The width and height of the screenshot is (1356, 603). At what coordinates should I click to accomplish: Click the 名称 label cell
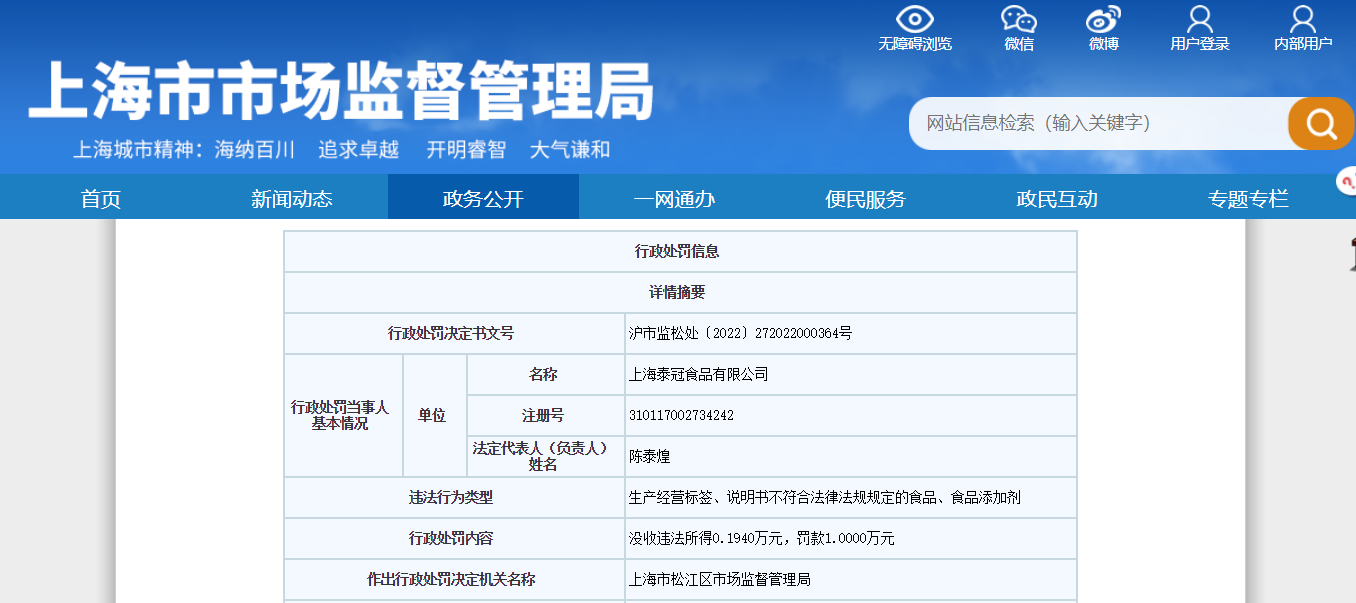pos(546,374)
